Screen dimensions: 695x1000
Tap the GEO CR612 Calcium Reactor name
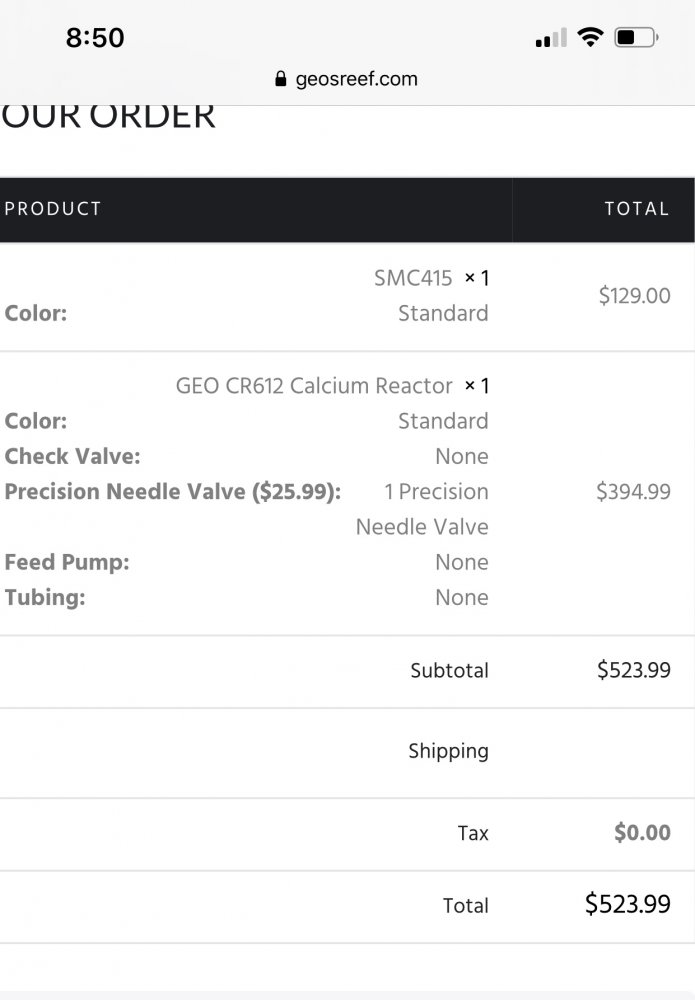tap(314, 385)
